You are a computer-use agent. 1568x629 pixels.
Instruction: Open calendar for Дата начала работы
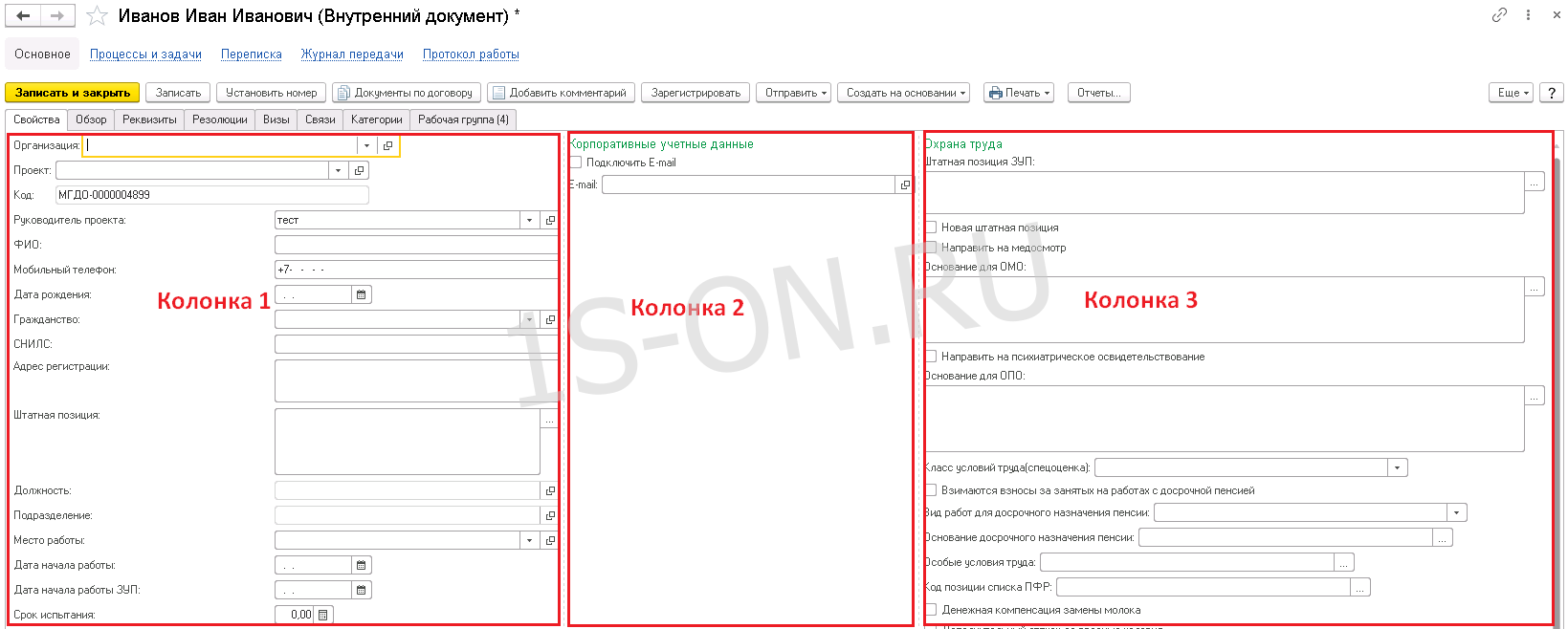(x=361, y=565)
